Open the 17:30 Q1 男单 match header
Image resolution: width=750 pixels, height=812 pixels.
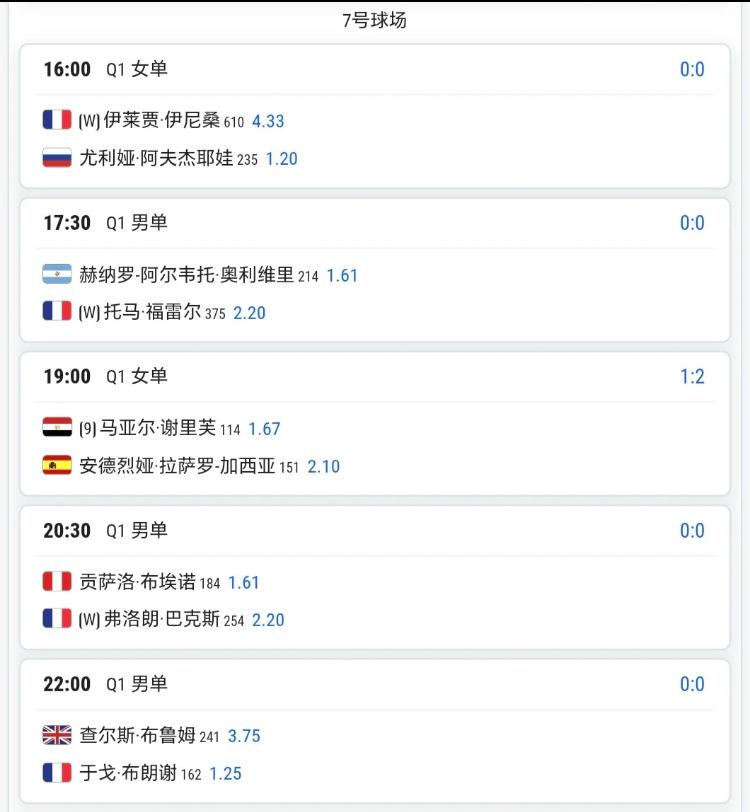coord(106,223)
